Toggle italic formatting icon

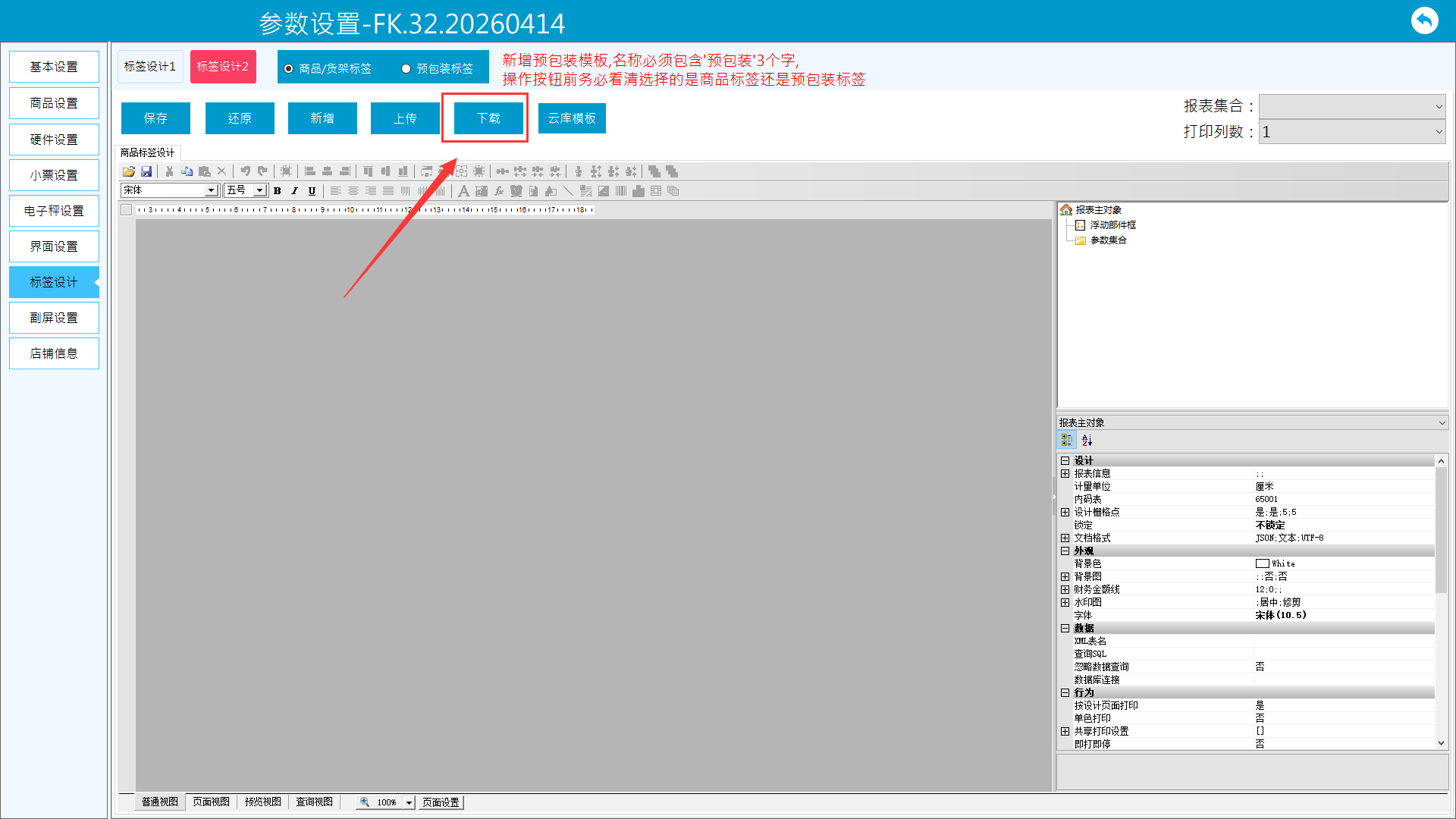pyautogui.click(x=294, y=191)
